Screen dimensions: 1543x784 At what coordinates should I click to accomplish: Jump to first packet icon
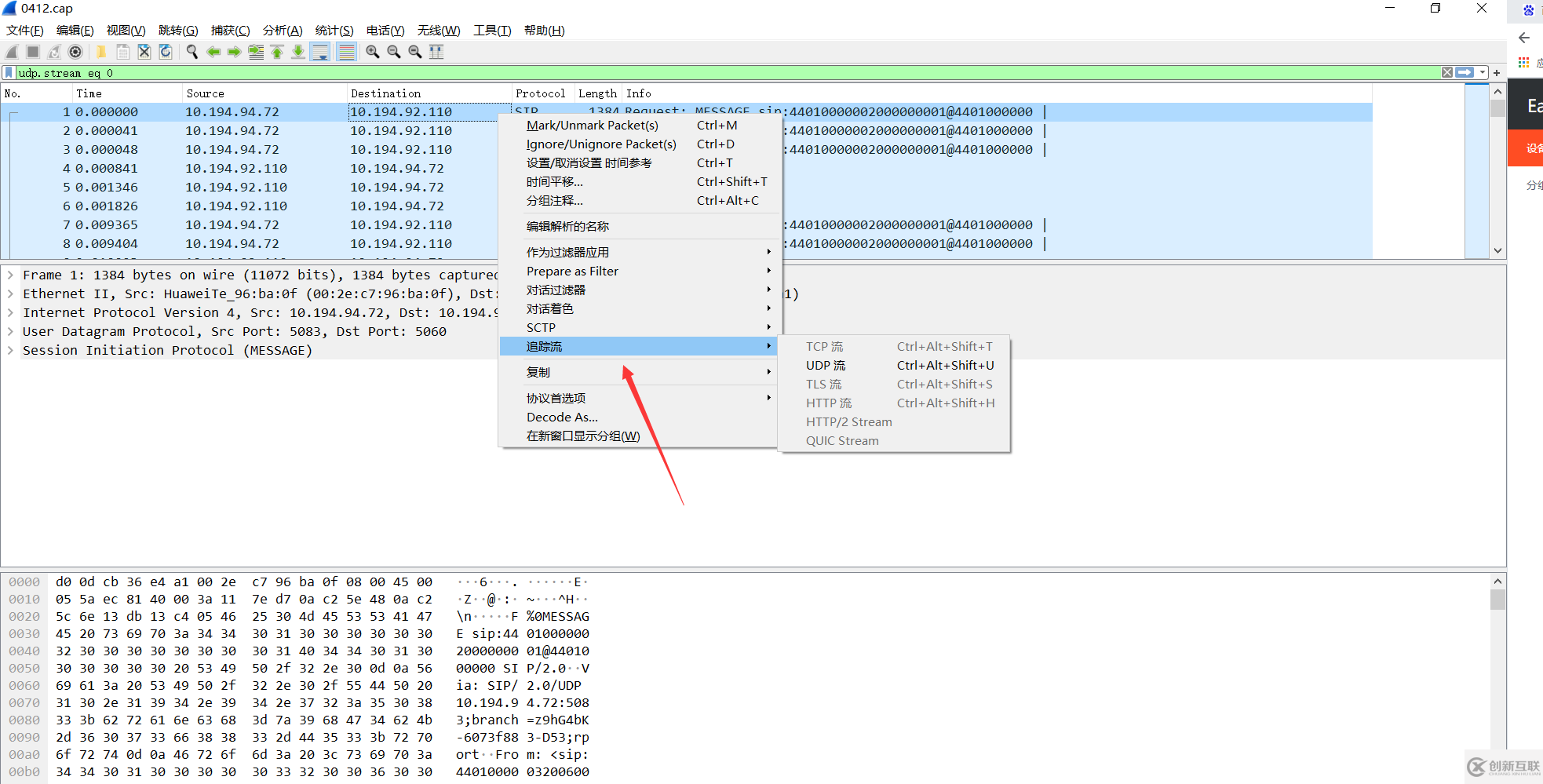(277, 52)
